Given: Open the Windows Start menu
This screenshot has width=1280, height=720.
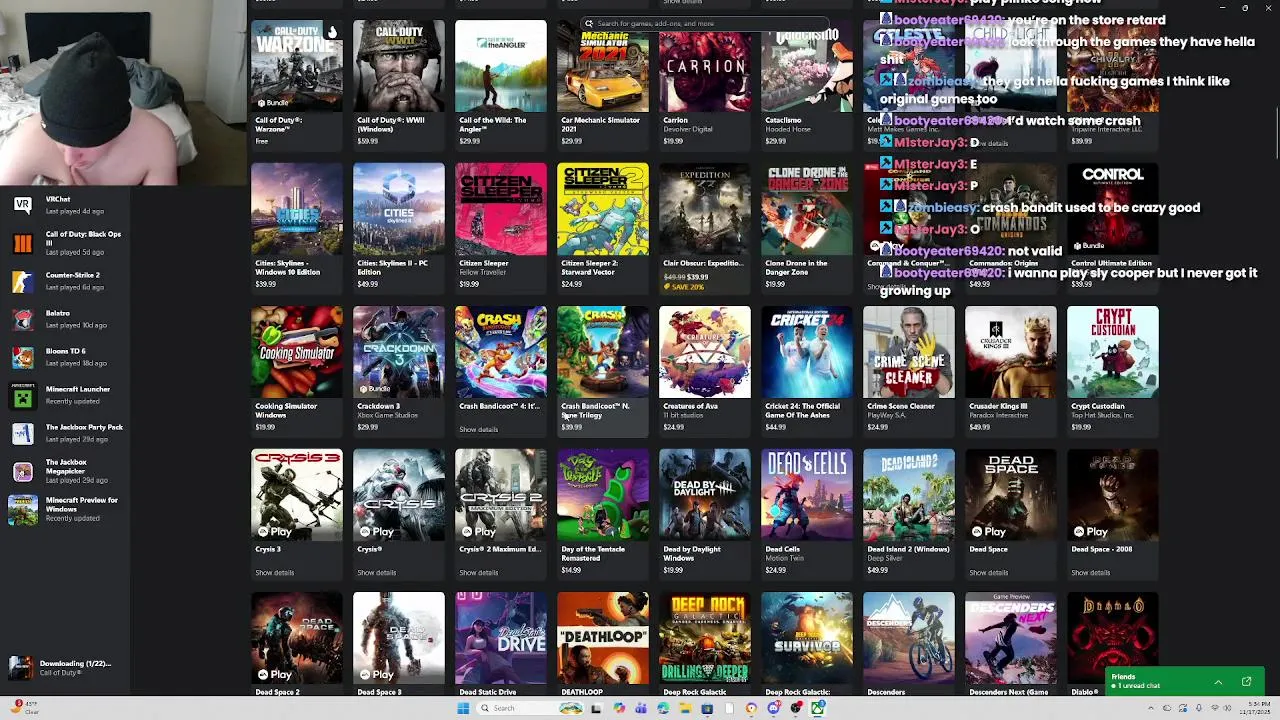Looking at the screenshot, I should (463, 708).
